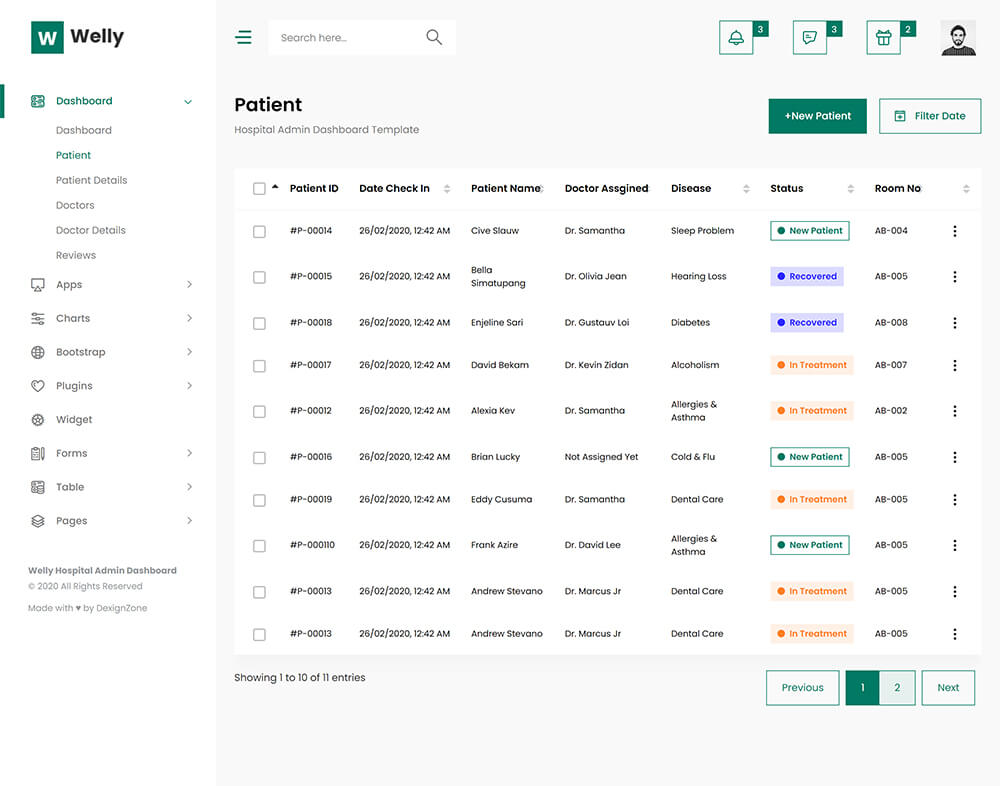This screenshot has width=1000, height=786.
Task: Click the Search here input field
Action: pos(345,38)
